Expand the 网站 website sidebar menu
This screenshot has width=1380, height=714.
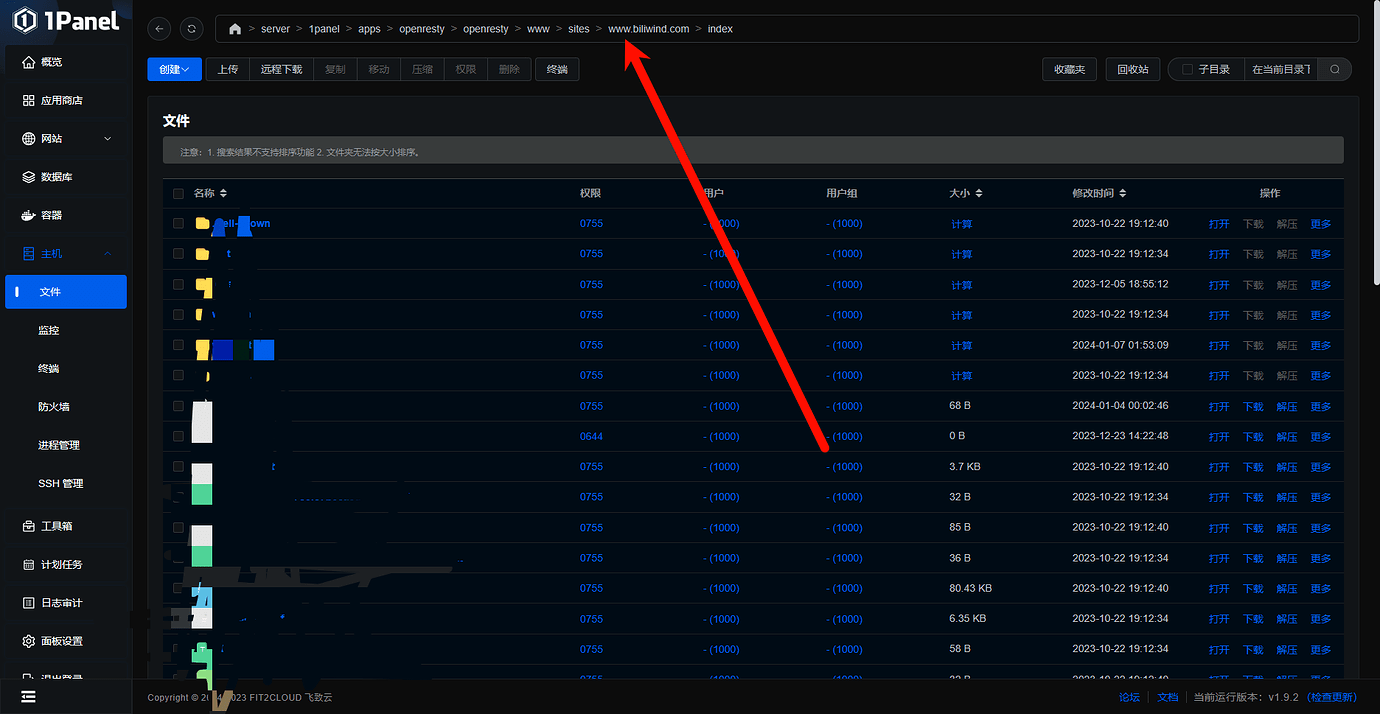[107, 139]
